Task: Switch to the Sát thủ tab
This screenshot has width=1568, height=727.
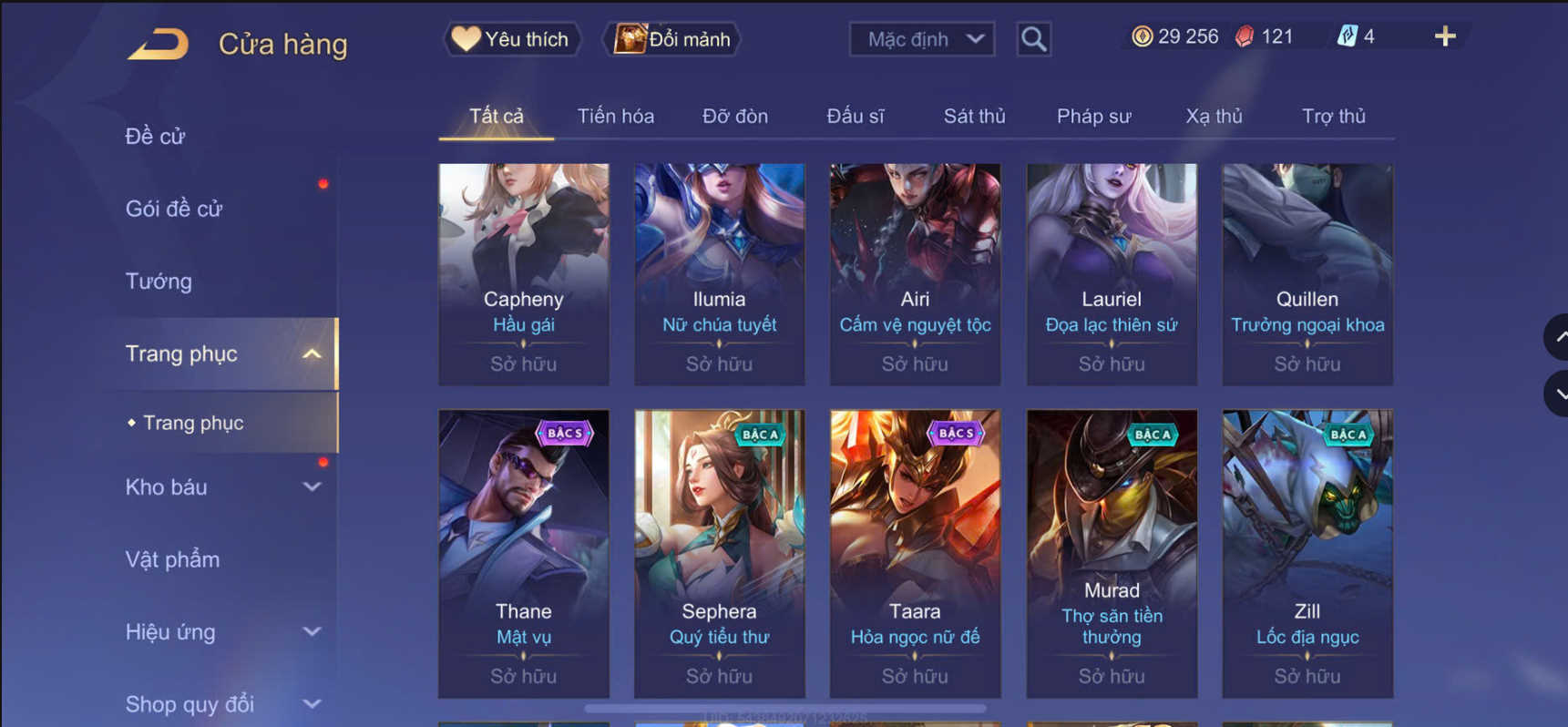Action: tap(974, 117)
